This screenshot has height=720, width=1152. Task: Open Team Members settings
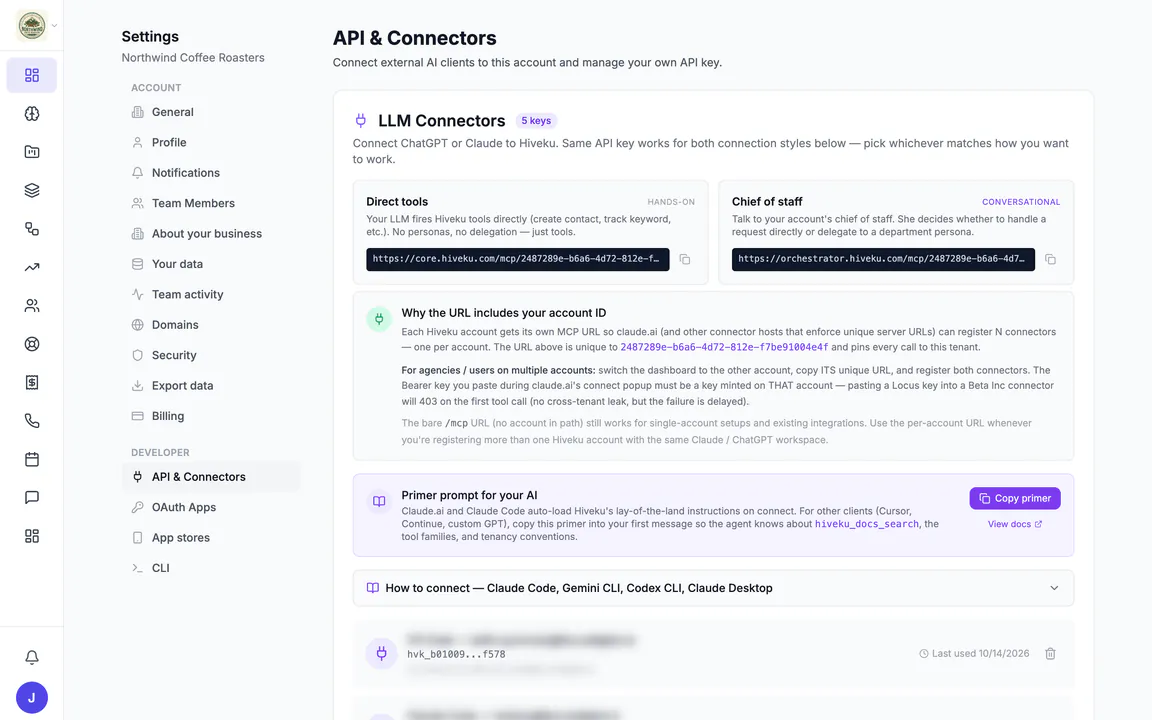[212, 203]
